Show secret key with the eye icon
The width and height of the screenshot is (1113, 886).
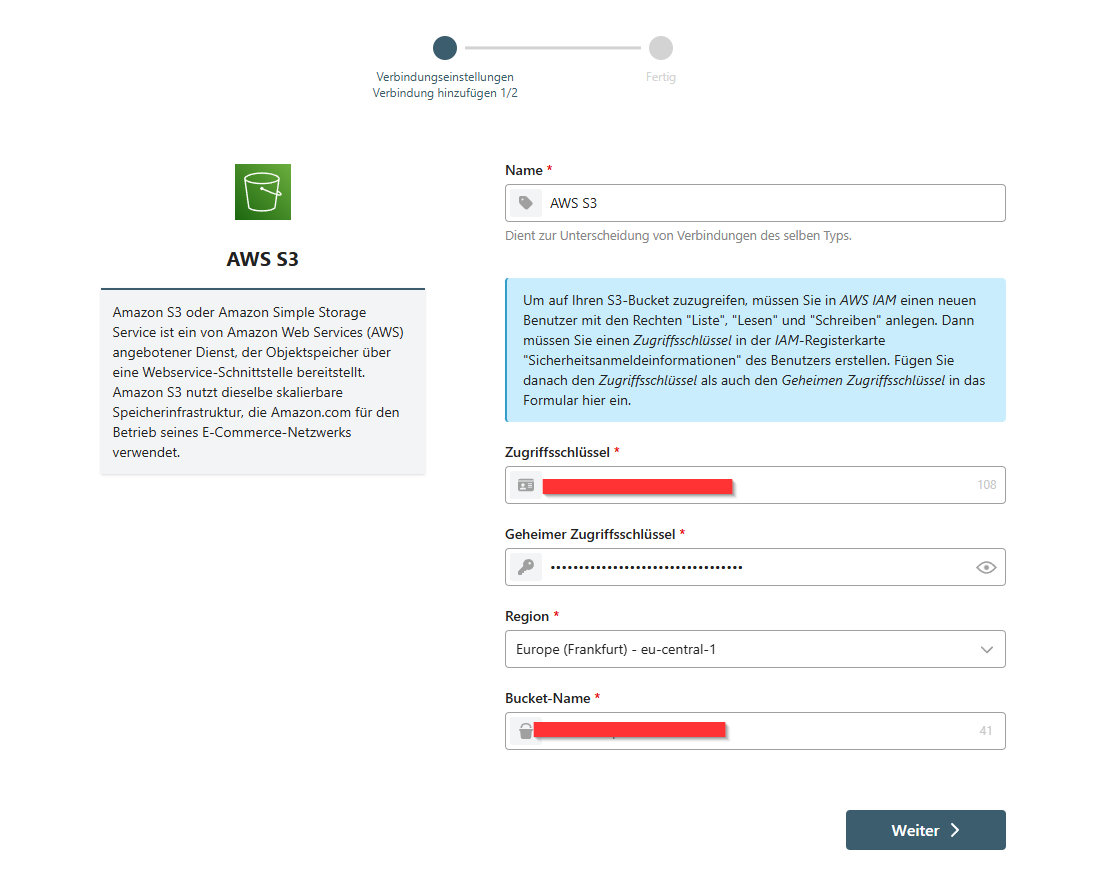pos(986,567)
